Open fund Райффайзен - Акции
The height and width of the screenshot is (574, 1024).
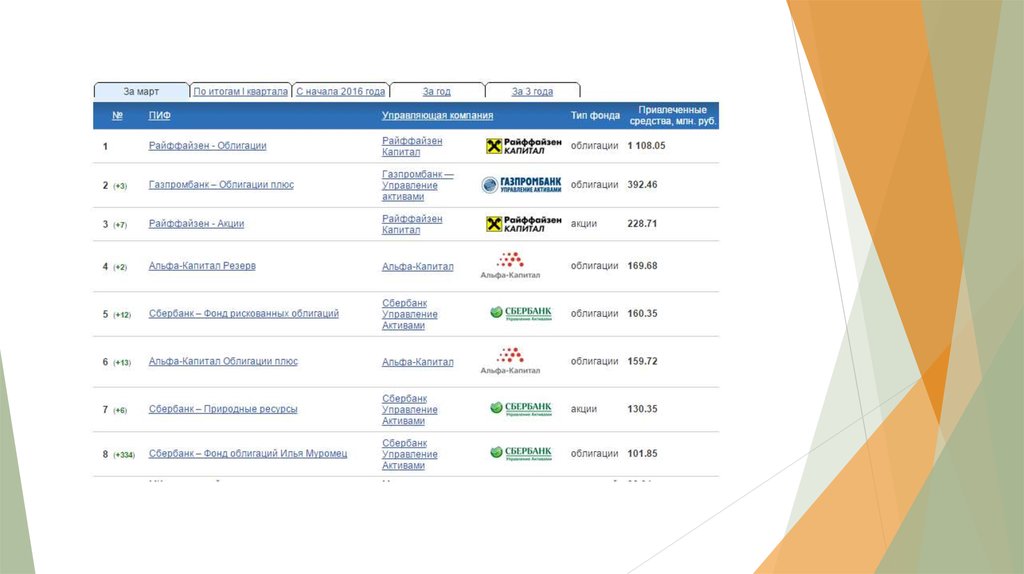click(196, 223)
